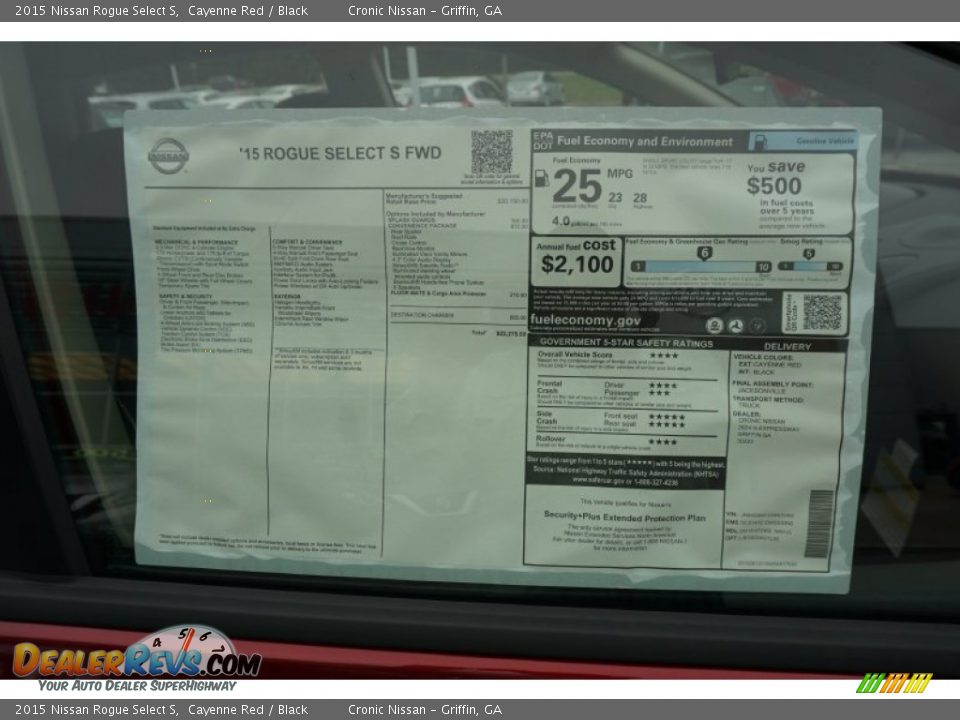The width and height of the screenshot is (960, 720).
Task: Click the VIN barcode at sticker bottom right
Action: 819,523
